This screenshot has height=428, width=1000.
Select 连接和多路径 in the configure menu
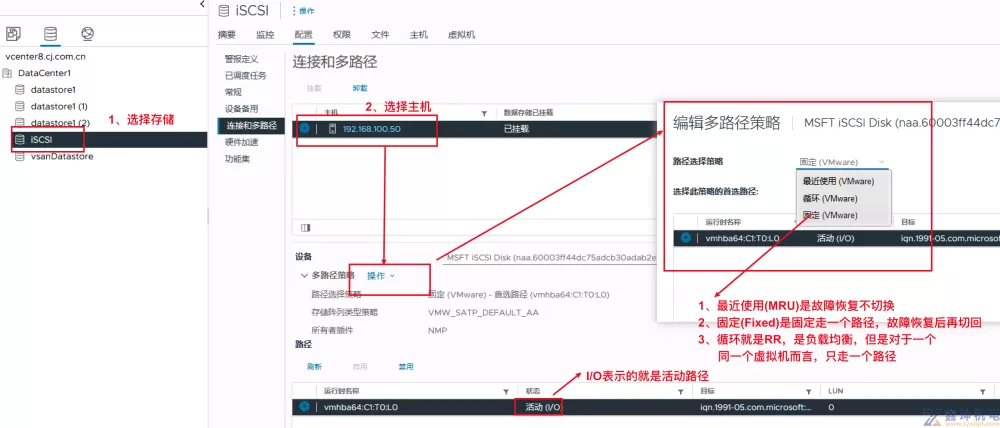[251, 126]
